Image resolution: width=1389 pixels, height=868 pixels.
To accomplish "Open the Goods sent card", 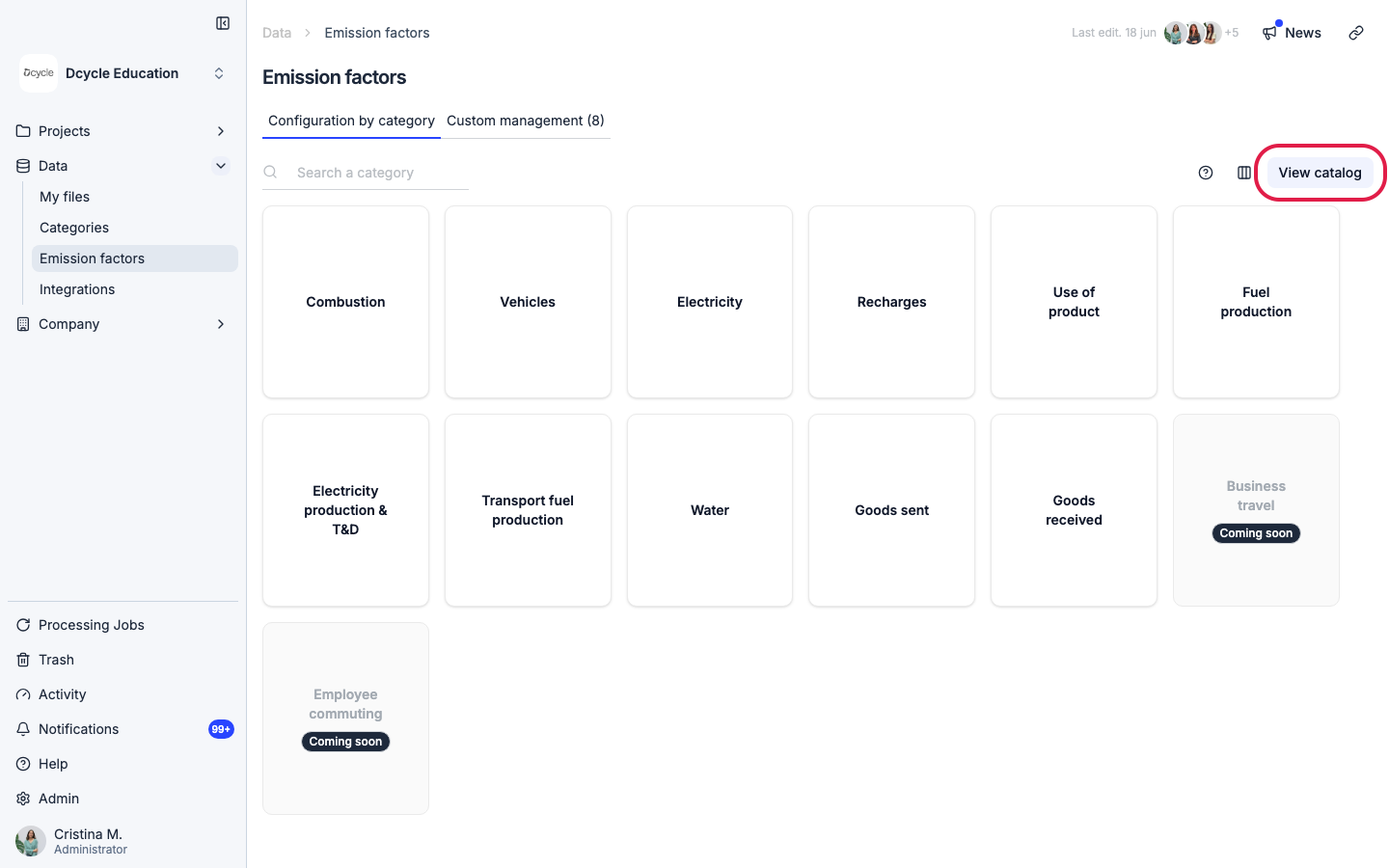I will coord(892,510).
